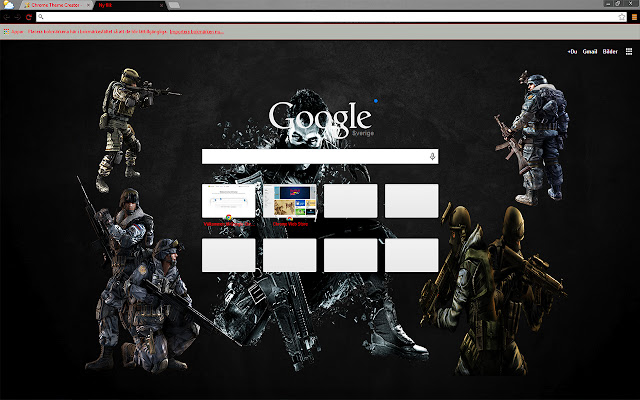Click the back navigation arrow

(7, 17)
